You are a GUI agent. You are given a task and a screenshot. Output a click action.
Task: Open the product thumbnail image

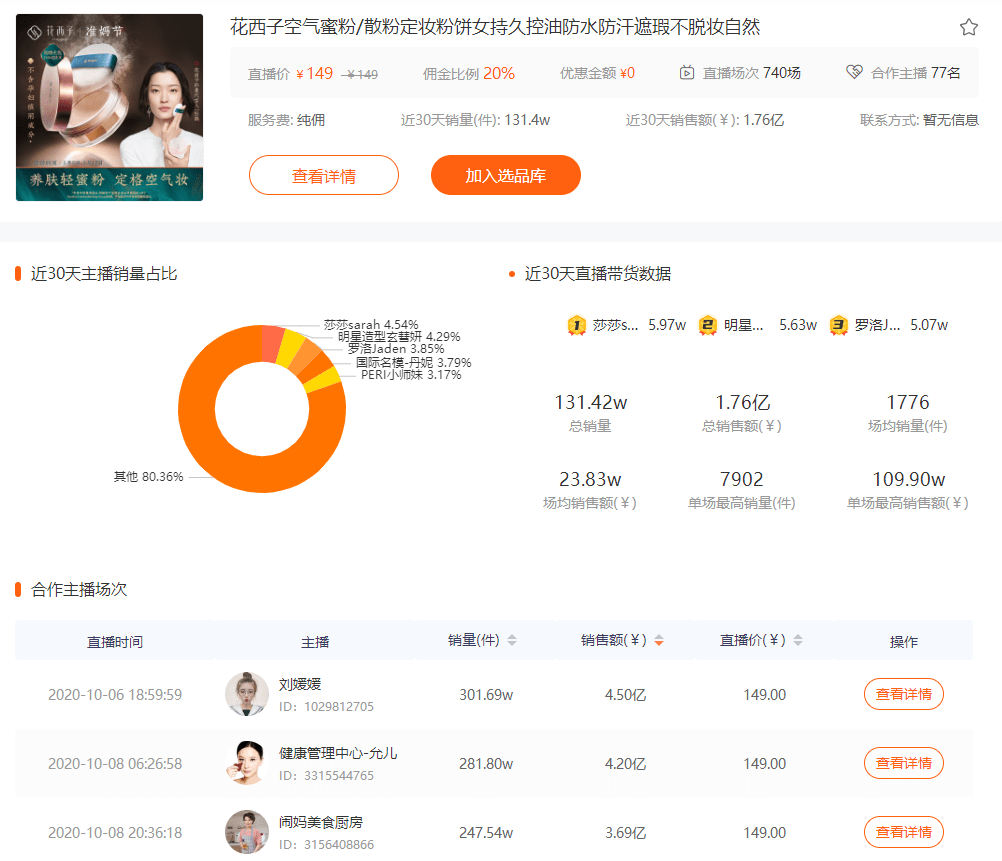(109, 107)
